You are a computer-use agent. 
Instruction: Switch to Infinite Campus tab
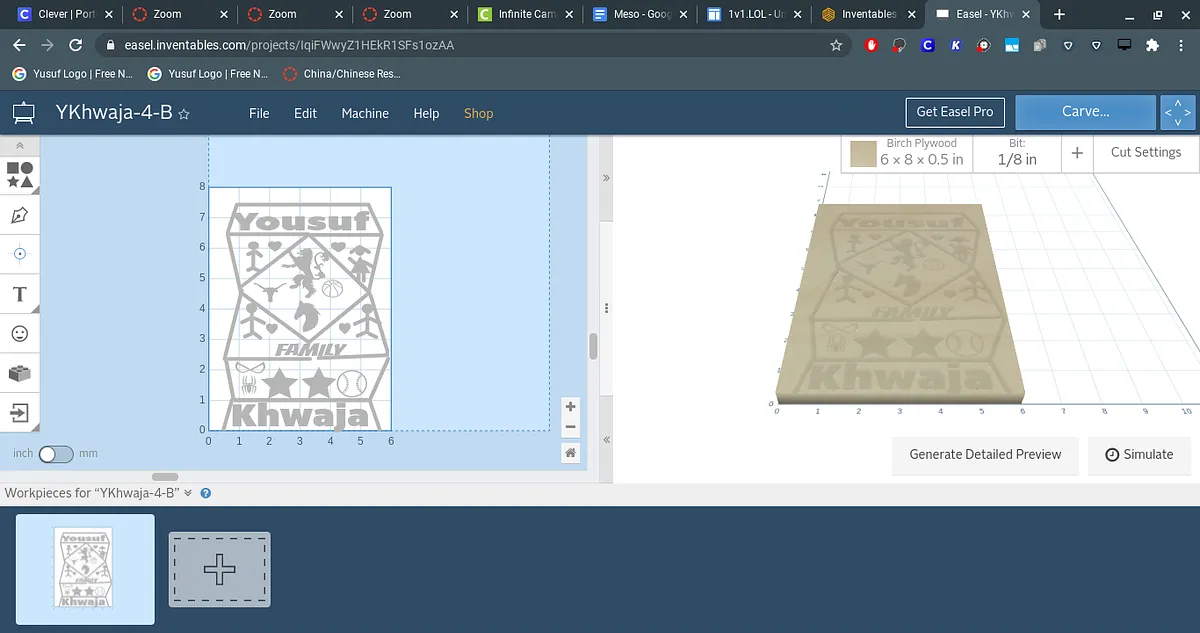tap(526, 14)
